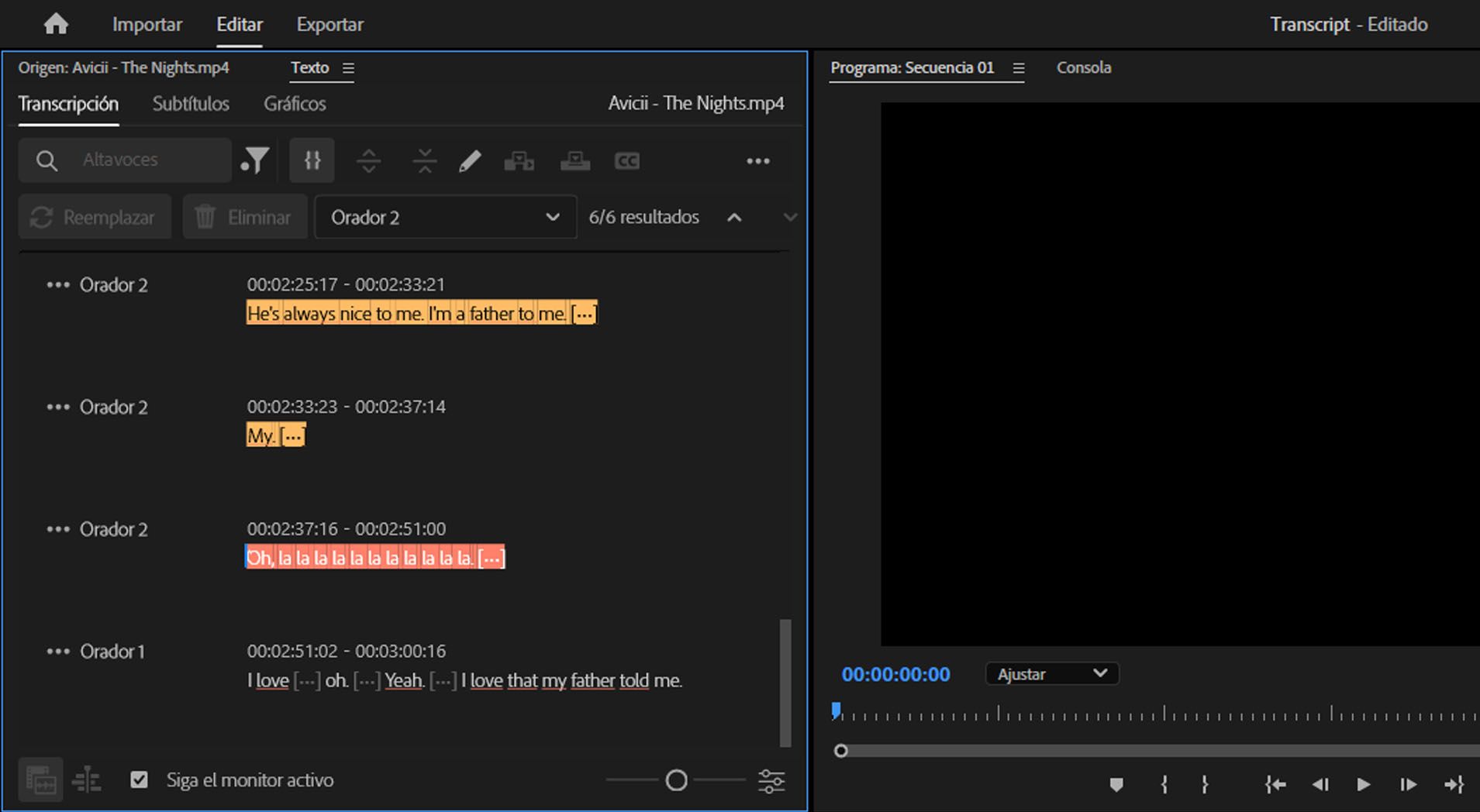
Task: Go to Out point
Action: pos(1454,785)
